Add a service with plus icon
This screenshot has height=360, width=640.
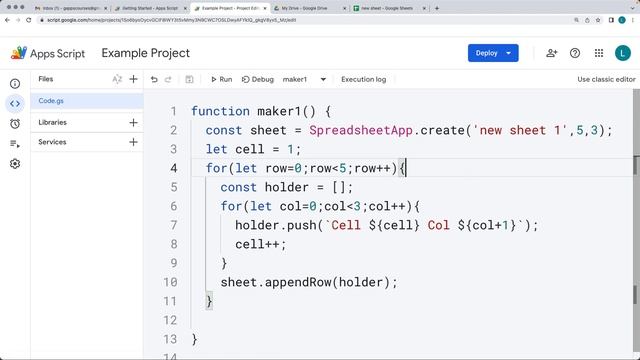click(x=133, y=142)
